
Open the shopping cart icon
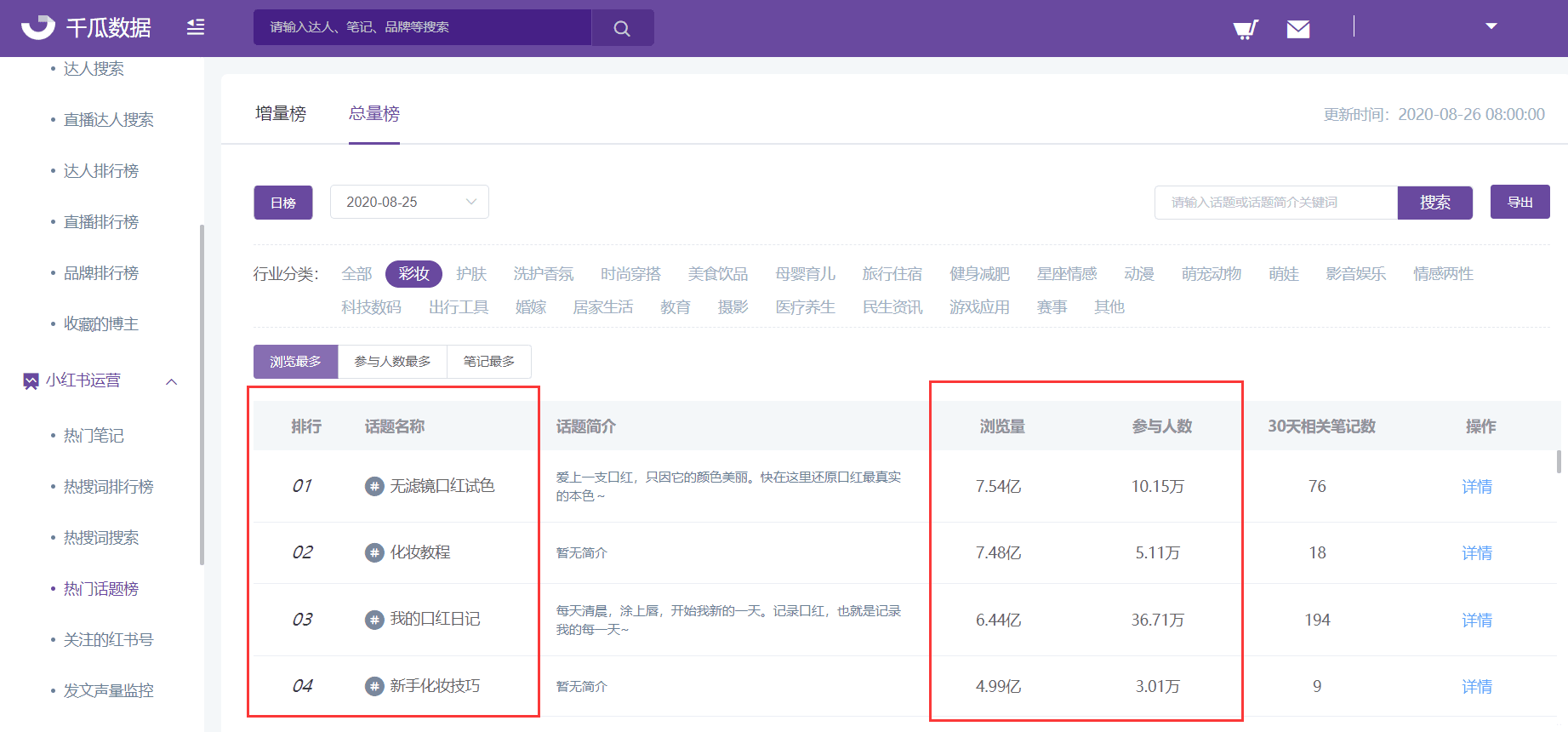(1246, 30)
